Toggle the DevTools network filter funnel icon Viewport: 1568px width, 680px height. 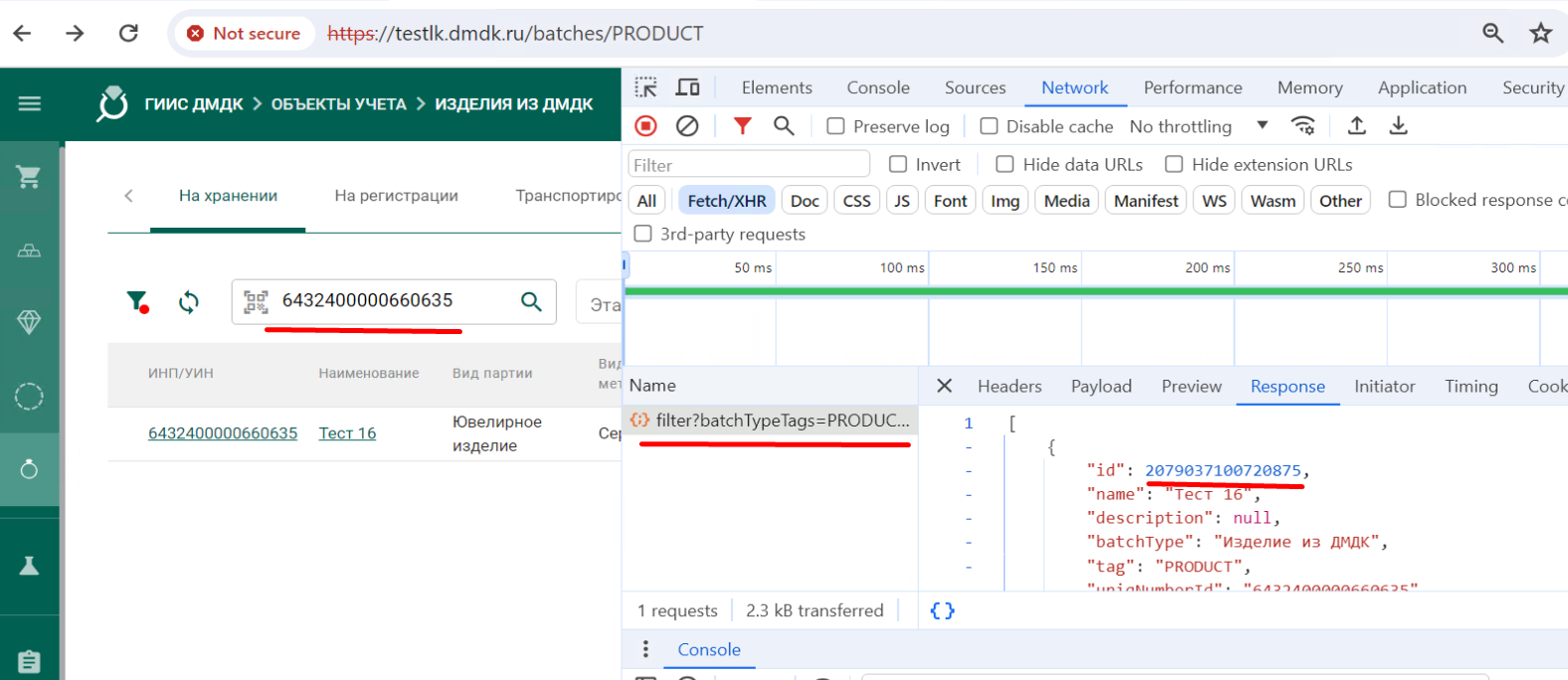(742, 126)
